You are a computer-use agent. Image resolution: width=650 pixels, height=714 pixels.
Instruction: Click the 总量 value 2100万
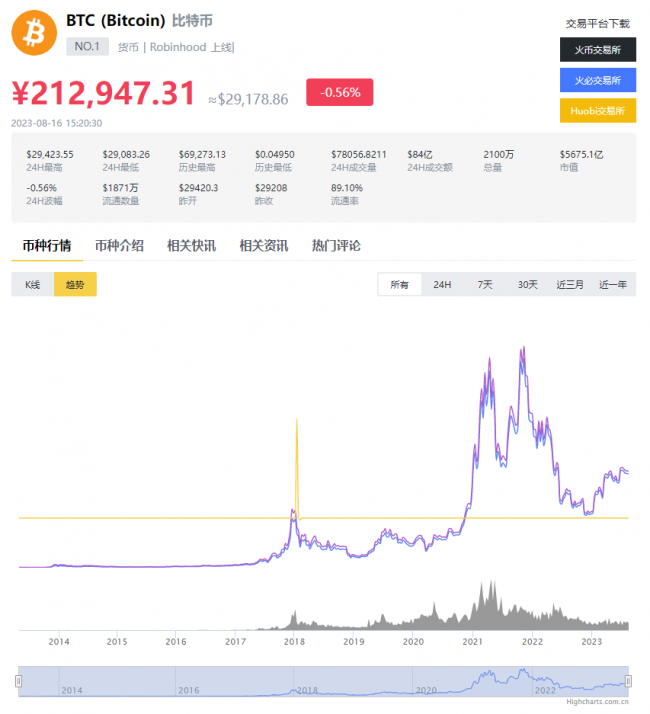click(x=498, y=154)
